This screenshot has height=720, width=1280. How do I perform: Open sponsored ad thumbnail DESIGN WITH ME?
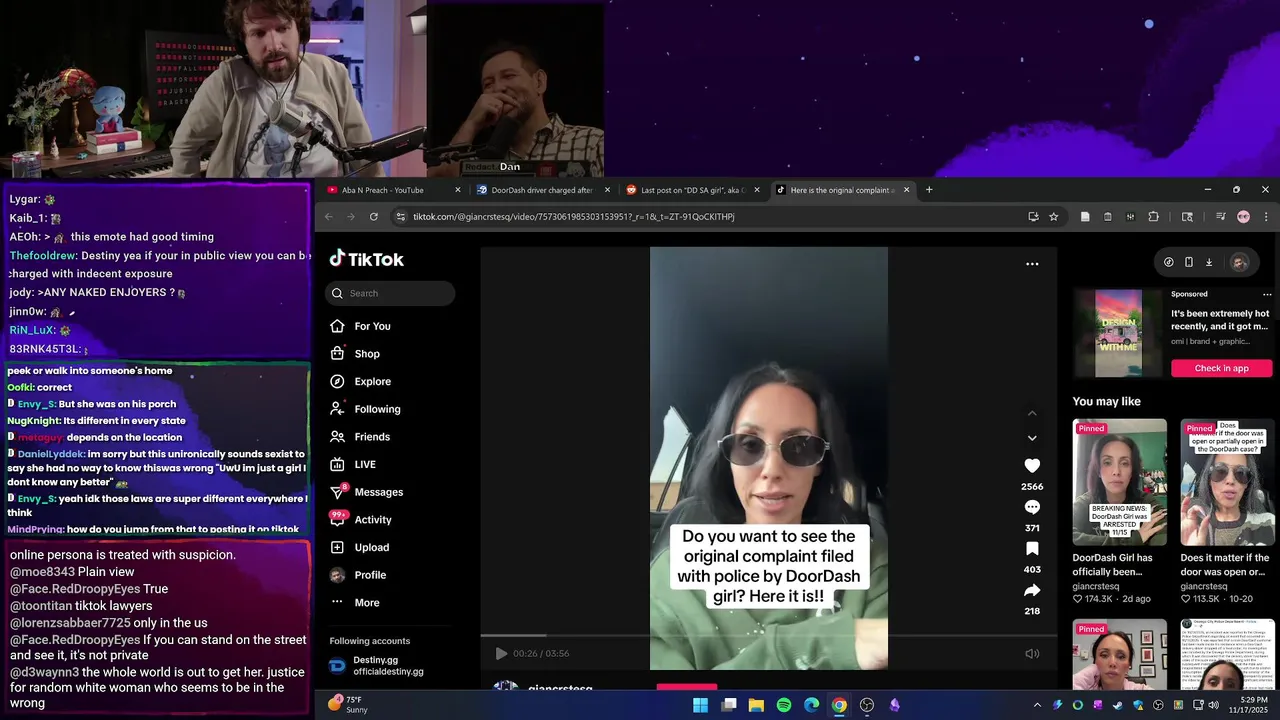coord(1118,333)
